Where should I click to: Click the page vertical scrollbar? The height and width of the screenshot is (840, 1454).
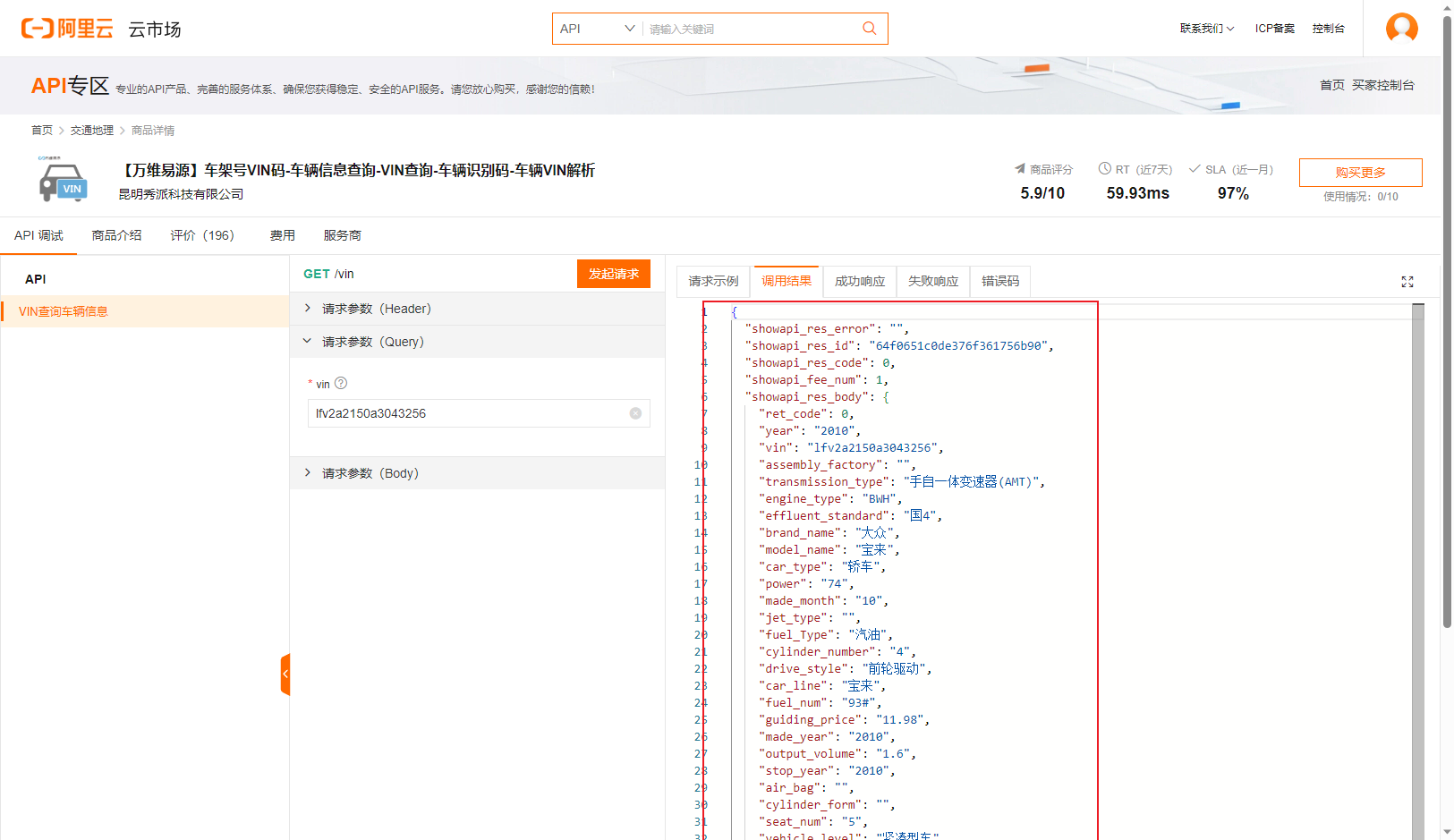click(x=1447, y=322)
